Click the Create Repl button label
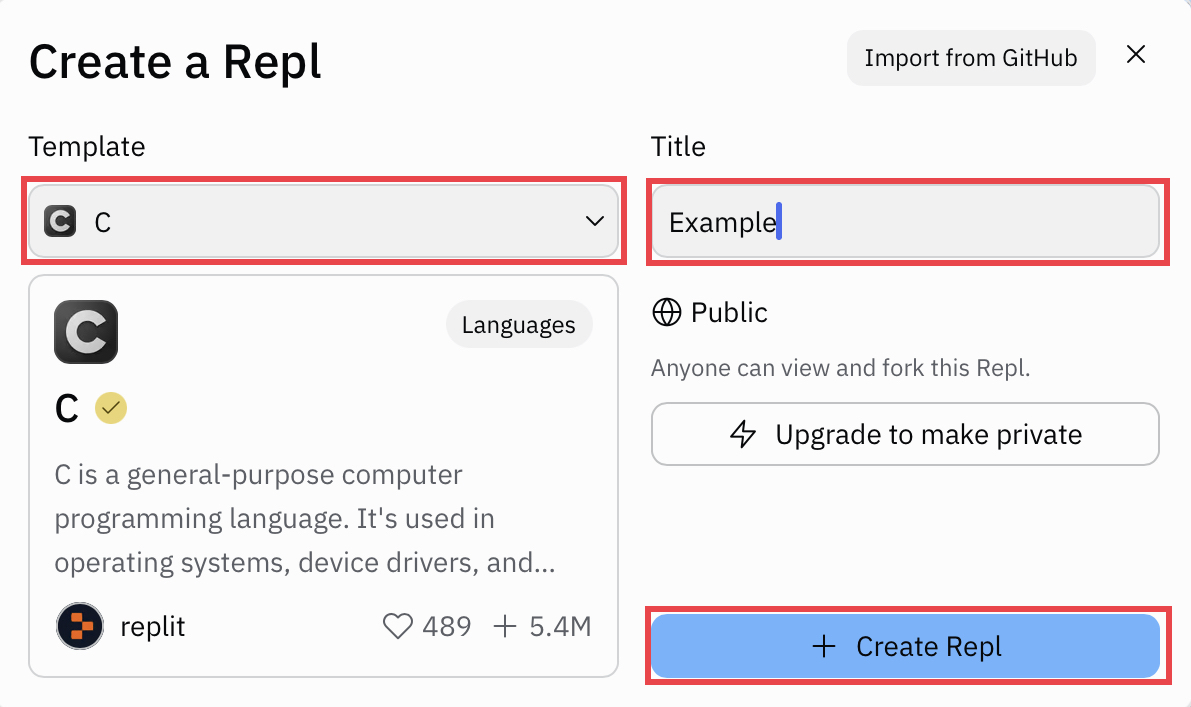Image resolution: width=1191 pixels, height=707 pixels. pos(928,647)
